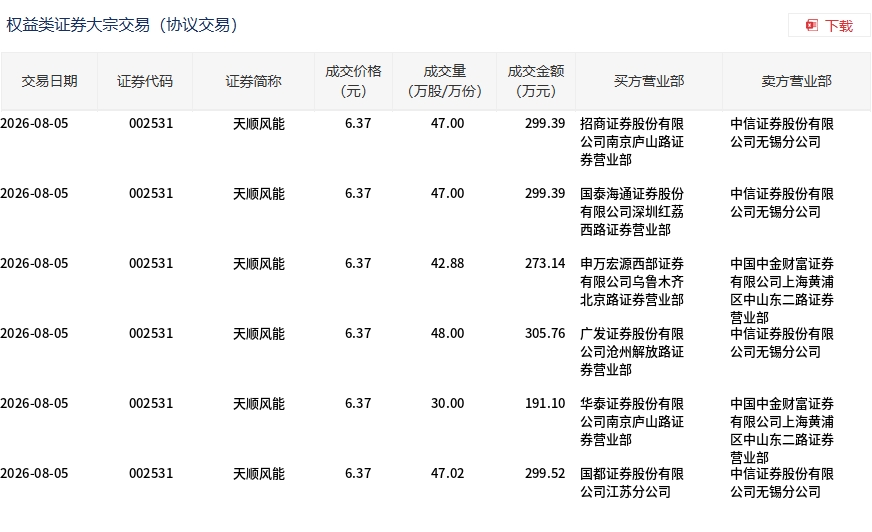Click the 下载 download button
This screenshot has width=872, height=532.
tap(829, 25)
